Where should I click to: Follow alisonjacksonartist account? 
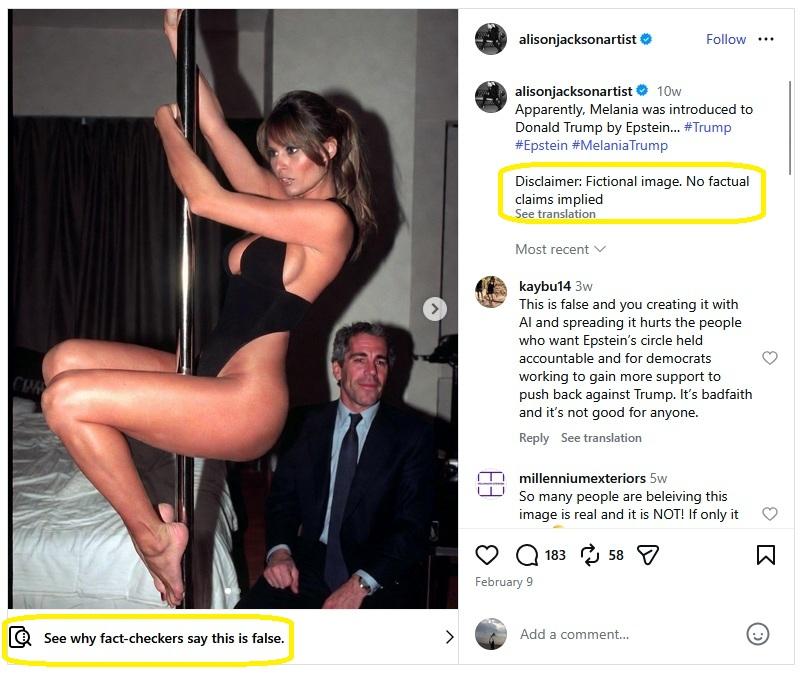pyautogui.click(x=726, y=39)
